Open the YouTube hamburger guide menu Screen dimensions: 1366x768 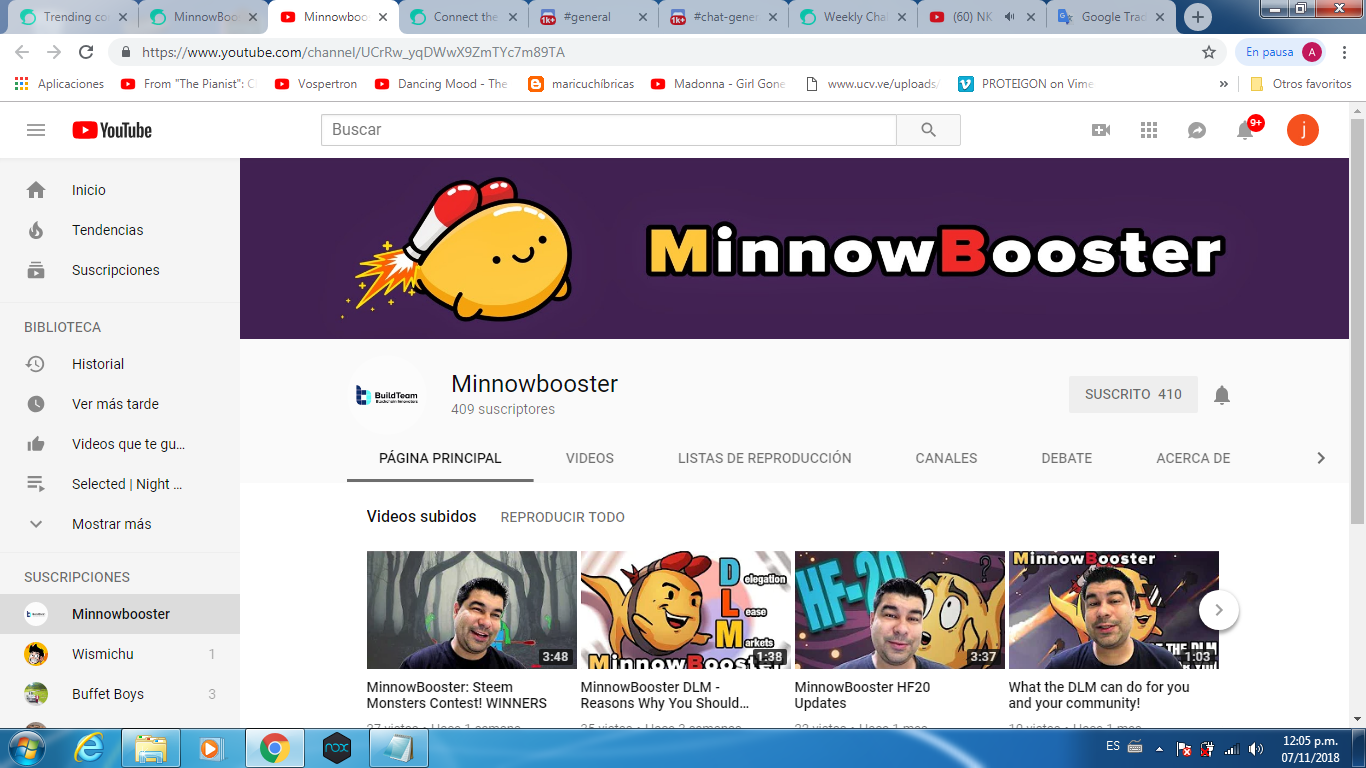pyautogui.click(x=36, y=130)
